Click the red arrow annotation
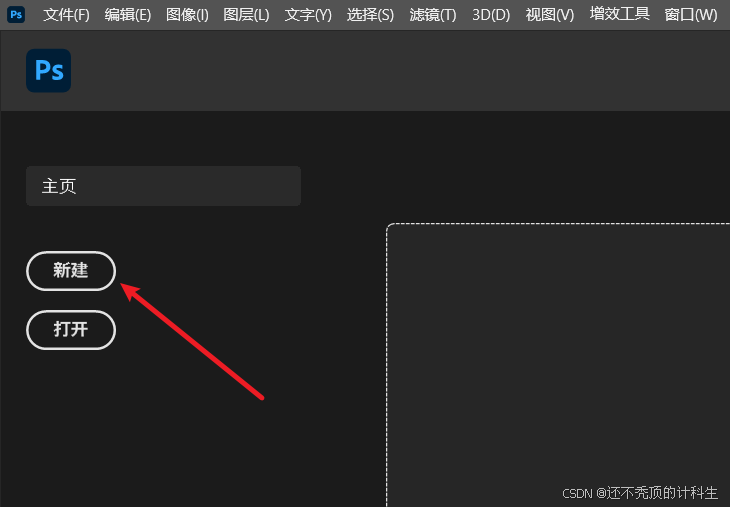This screenshot has height=507, width=730. 192,341
